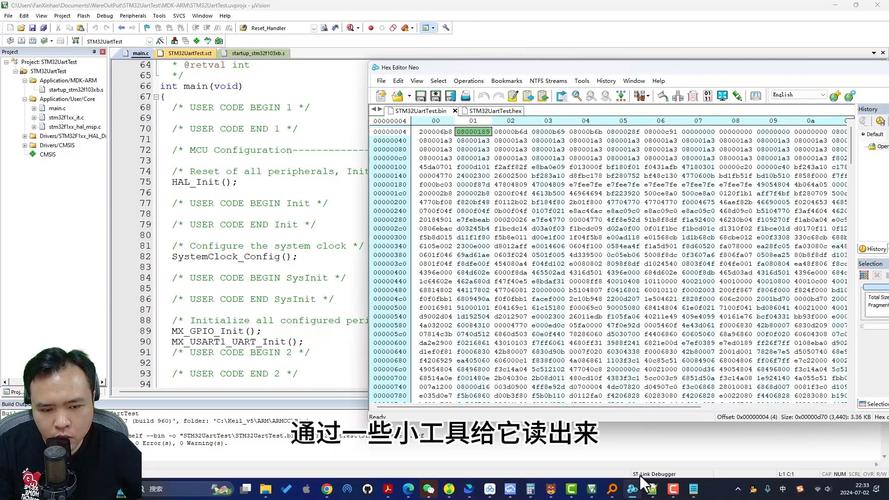
Task: Open the wrench Configuration icon in uVision
Action: [446, 28]
